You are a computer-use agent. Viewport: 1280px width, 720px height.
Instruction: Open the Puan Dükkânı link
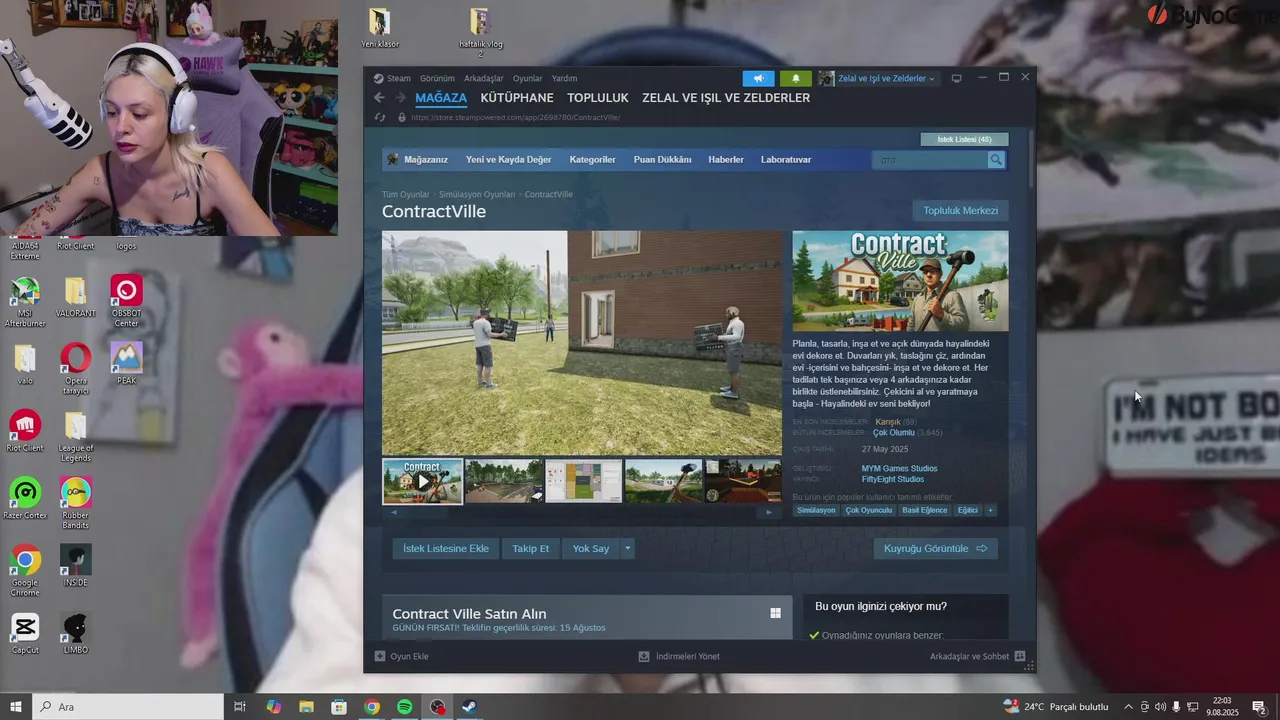click(662, 160)
